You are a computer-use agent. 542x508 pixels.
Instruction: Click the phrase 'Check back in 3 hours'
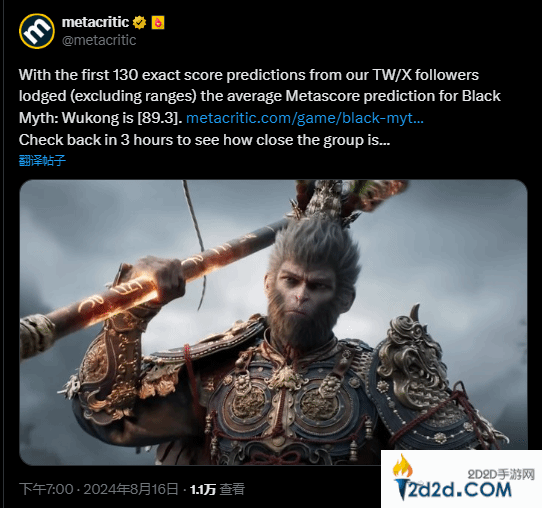pyautogui.click(x=95, y=140)
